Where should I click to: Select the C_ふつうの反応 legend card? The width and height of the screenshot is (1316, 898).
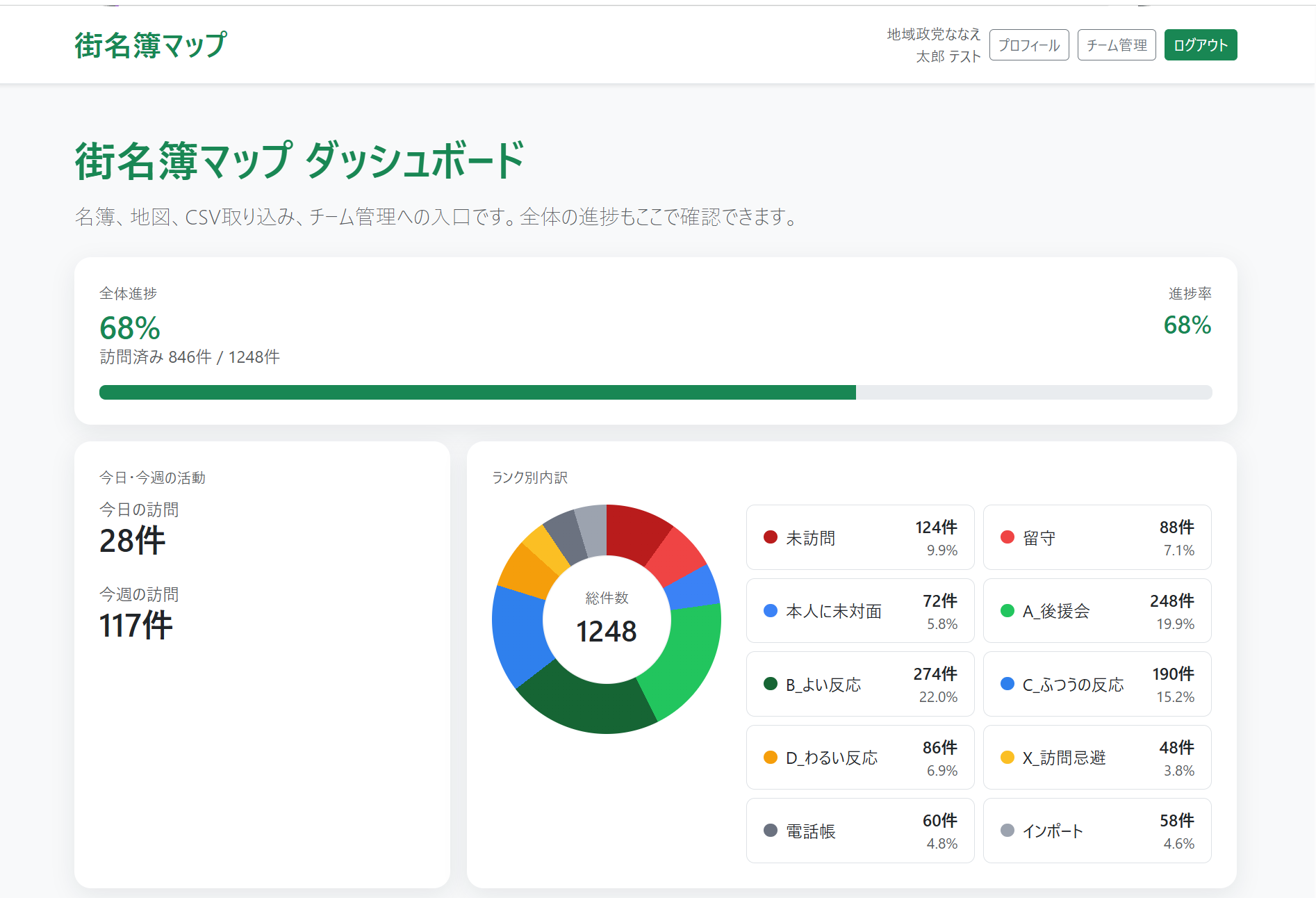(1097, 684)
